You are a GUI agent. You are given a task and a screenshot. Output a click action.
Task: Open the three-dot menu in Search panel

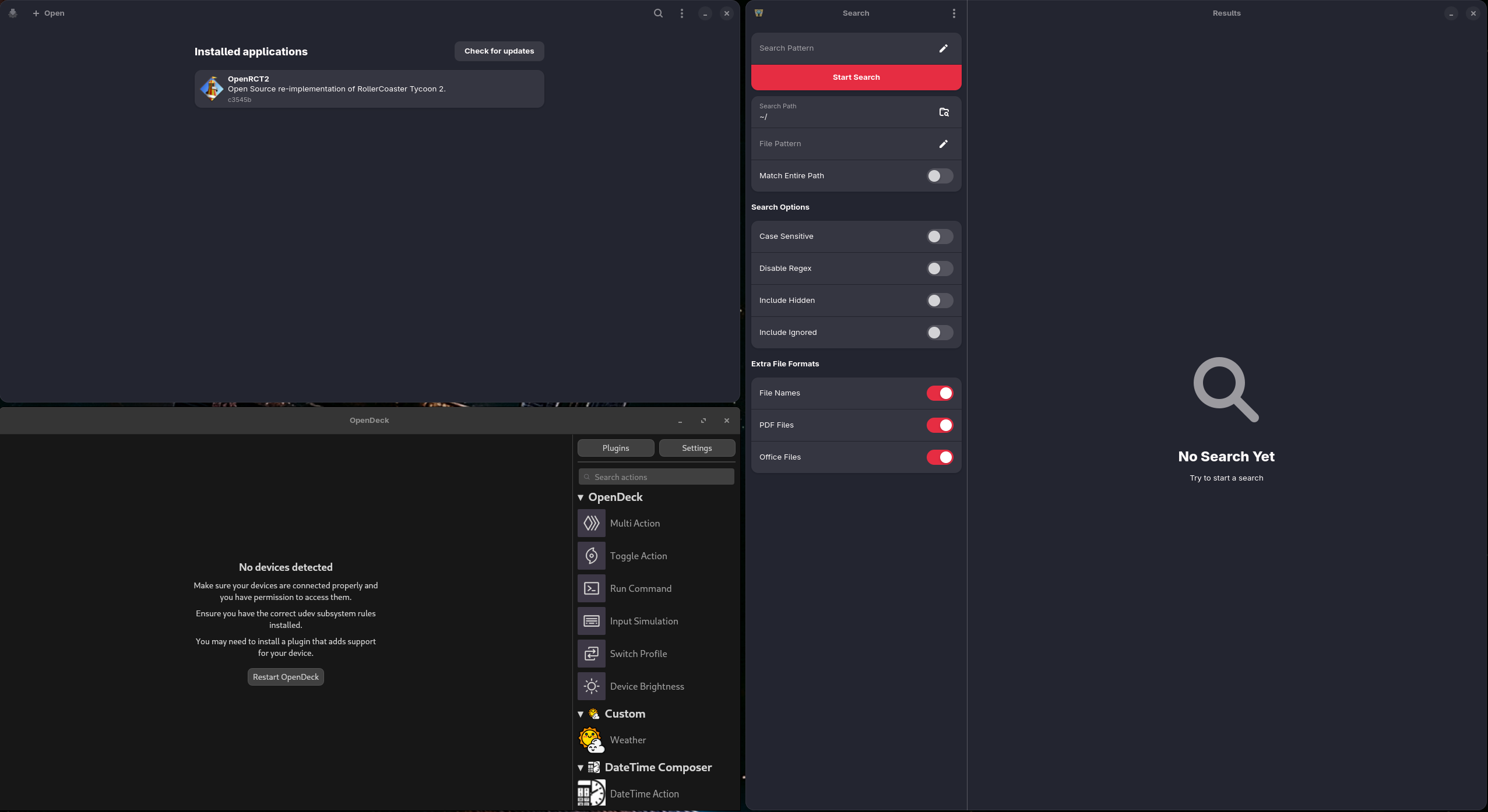(x=954, y=13)
